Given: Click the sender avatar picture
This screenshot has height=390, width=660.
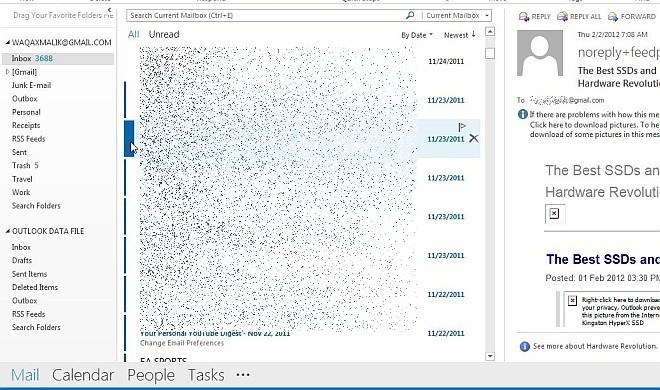Looking at the screenshot, I should (x=540, y=53).
